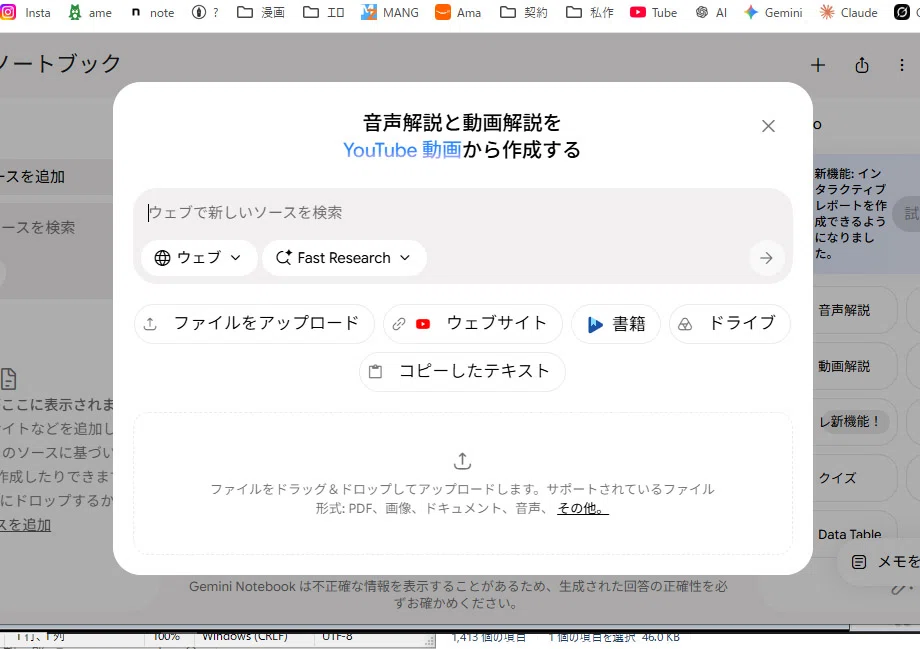Image resolution: width=920 pixels, height=649 pixels.
Task: Focus the ウェブで新しいソースを検索 search field
Action: tap(462, 212)
